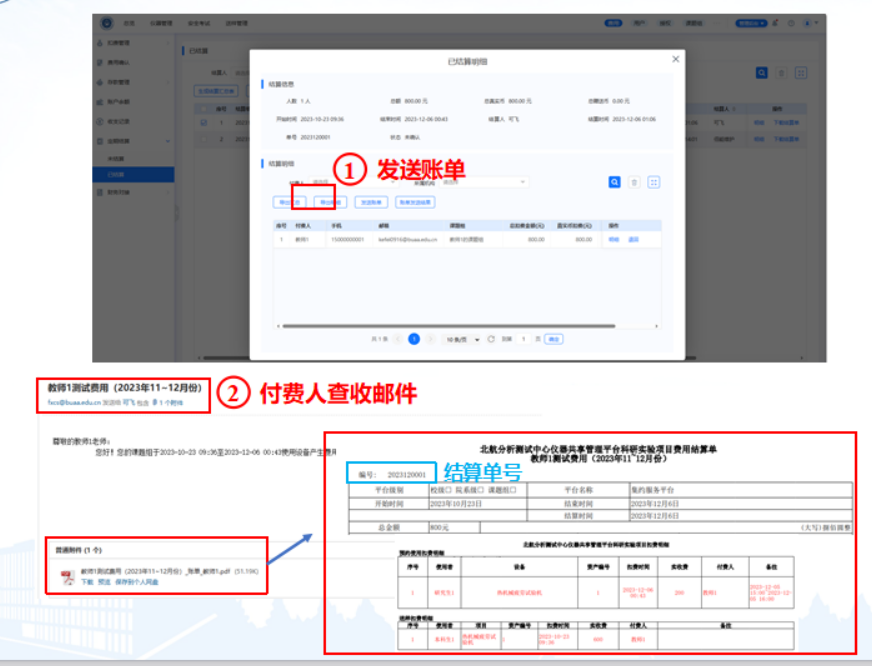Select 未结算 in the left sidebar
Image resolution: width=872 pixels, height=666 pixels.
point(116,158)
